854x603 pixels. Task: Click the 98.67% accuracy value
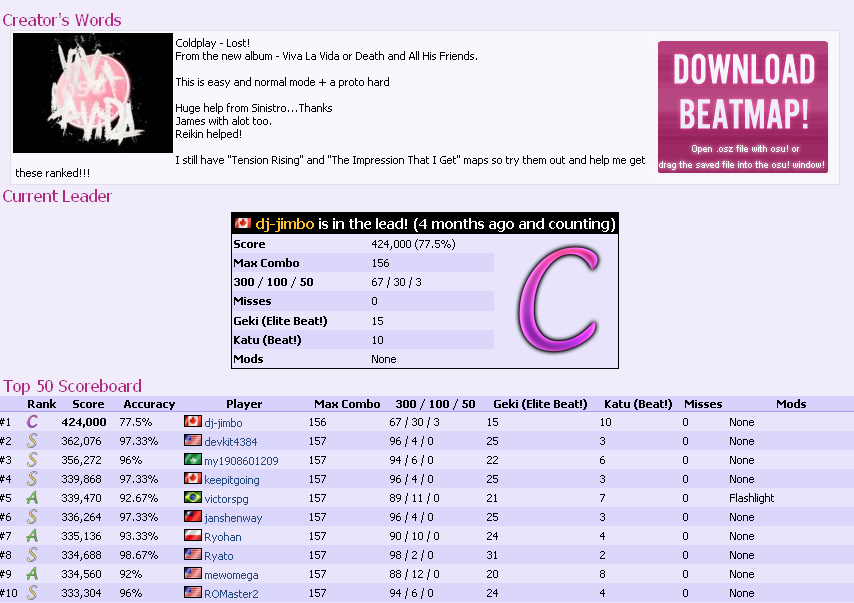pyautogui.click(x=138, y=555)
